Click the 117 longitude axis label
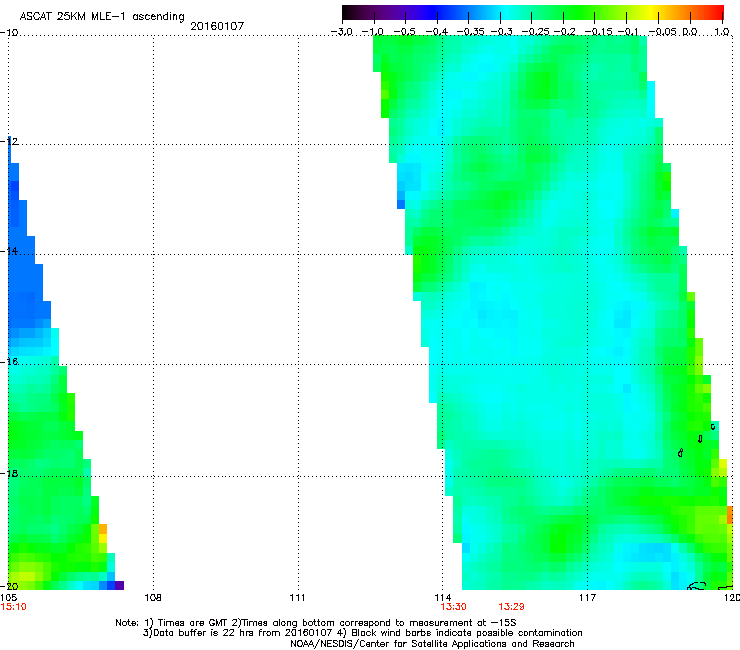 coord(588,598)
